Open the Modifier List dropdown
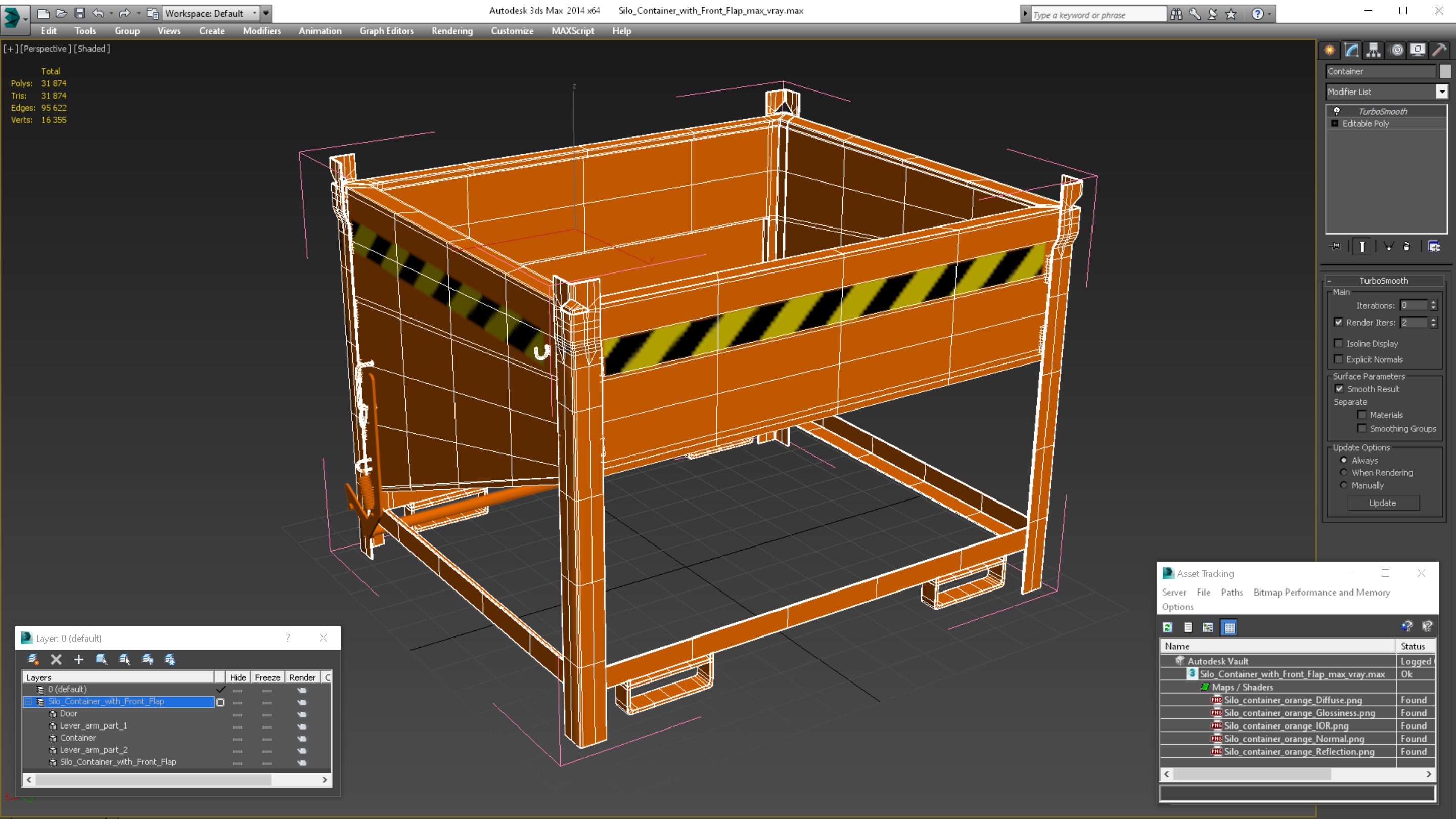This screenshot has width=1456, height=819. (x=1442, y=92)
